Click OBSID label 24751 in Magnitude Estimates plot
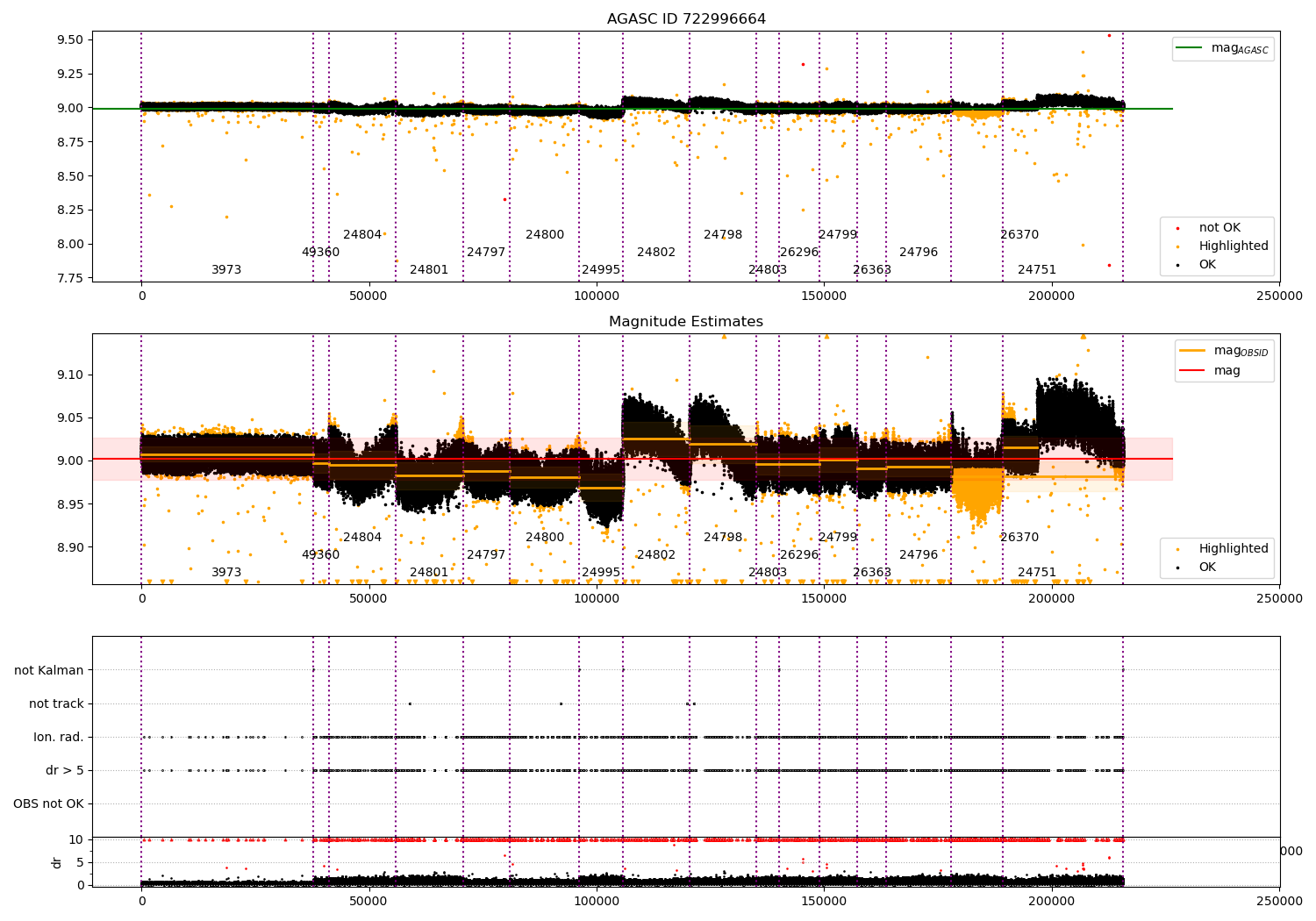This screenshot has width=1316, height=921. point(1037,573)
